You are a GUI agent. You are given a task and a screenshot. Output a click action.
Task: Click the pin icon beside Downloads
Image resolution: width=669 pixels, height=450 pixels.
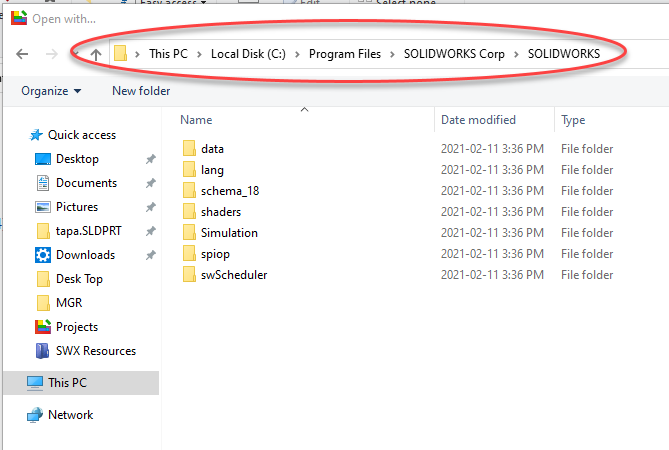tap(151, 255)
